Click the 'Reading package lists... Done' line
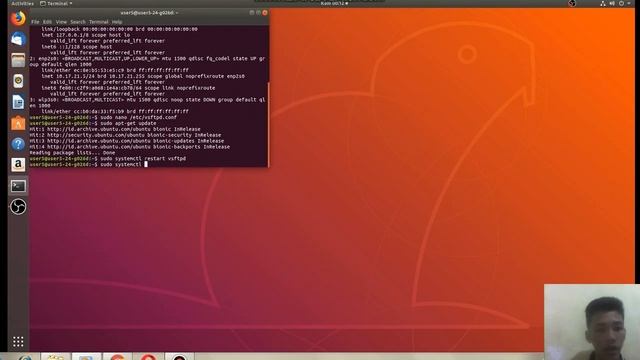The height and width of the screenshot is (360, 640). point(72,153)
